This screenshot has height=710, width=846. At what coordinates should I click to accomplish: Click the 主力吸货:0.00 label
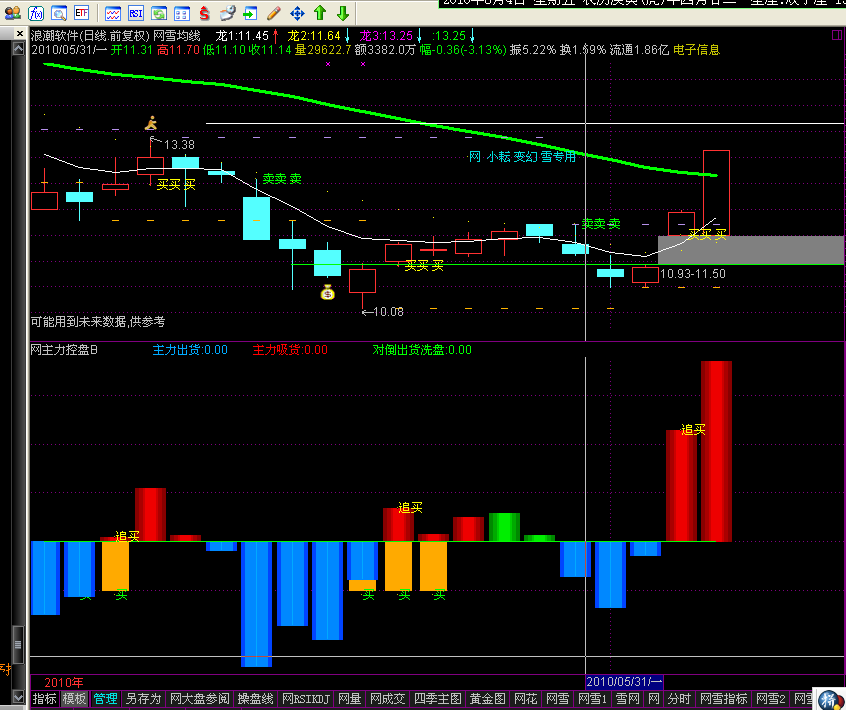coord(290,350)
